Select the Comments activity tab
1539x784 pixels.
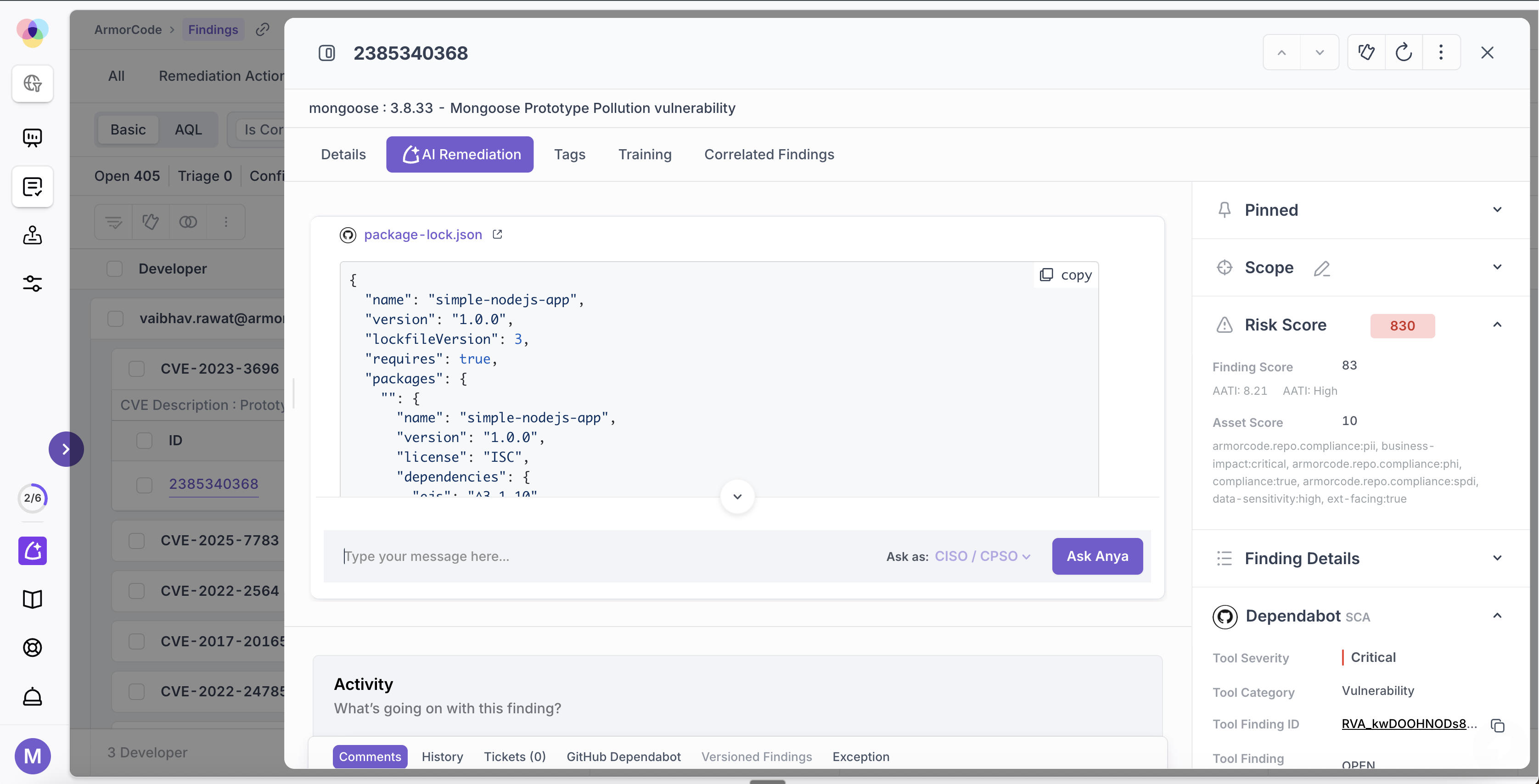370,756
